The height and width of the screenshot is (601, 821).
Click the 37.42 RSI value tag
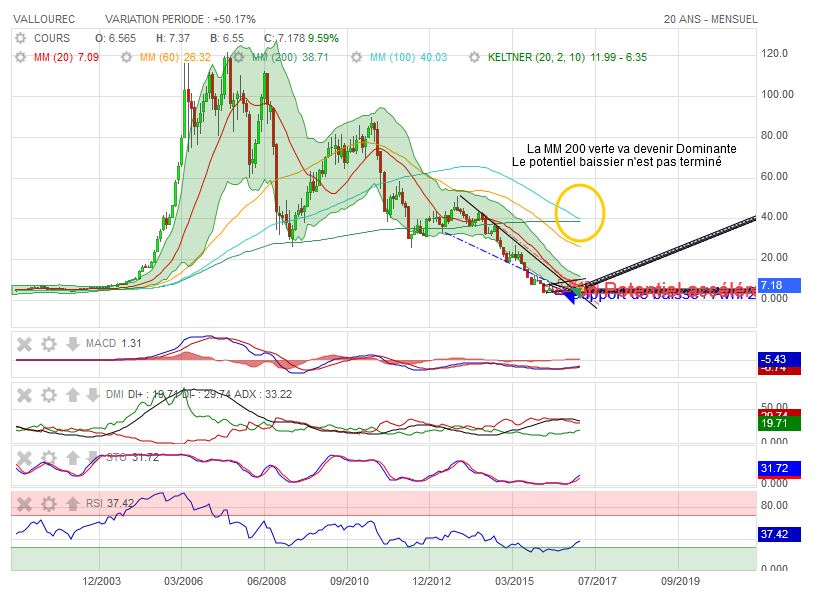point(779,535)
